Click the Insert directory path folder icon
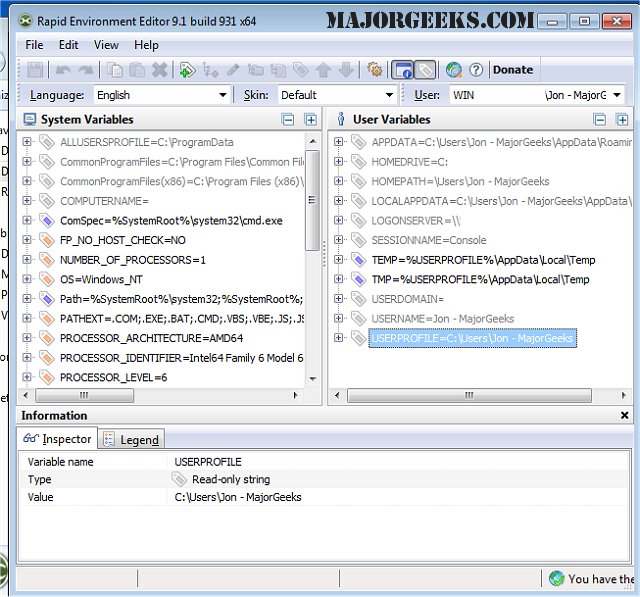Viewport: 640px width, 597px height. click(256, 70)
